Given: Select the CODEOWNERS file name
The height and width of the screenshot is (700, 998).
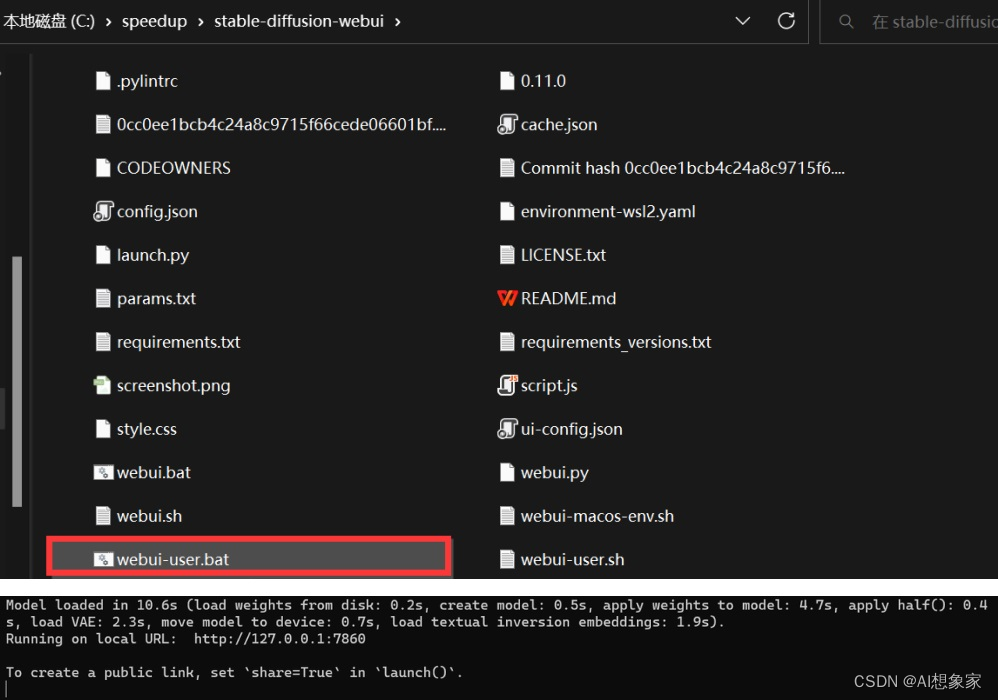Looking at the screenshot, I should click(174, 167).
